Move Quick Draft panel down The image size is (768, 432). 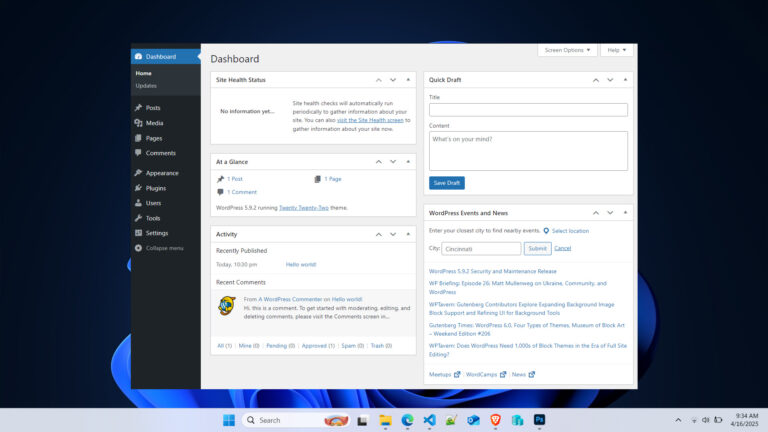(x=610, y=80)
